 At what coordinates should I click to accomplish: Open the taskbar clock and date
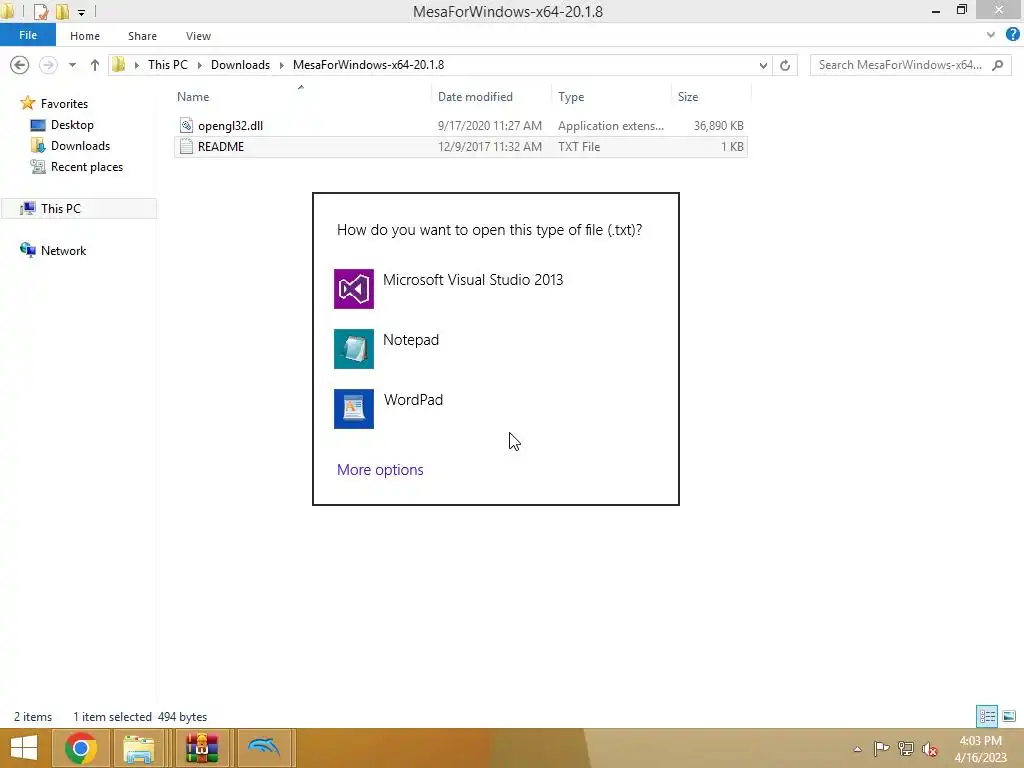pos(980,749)
